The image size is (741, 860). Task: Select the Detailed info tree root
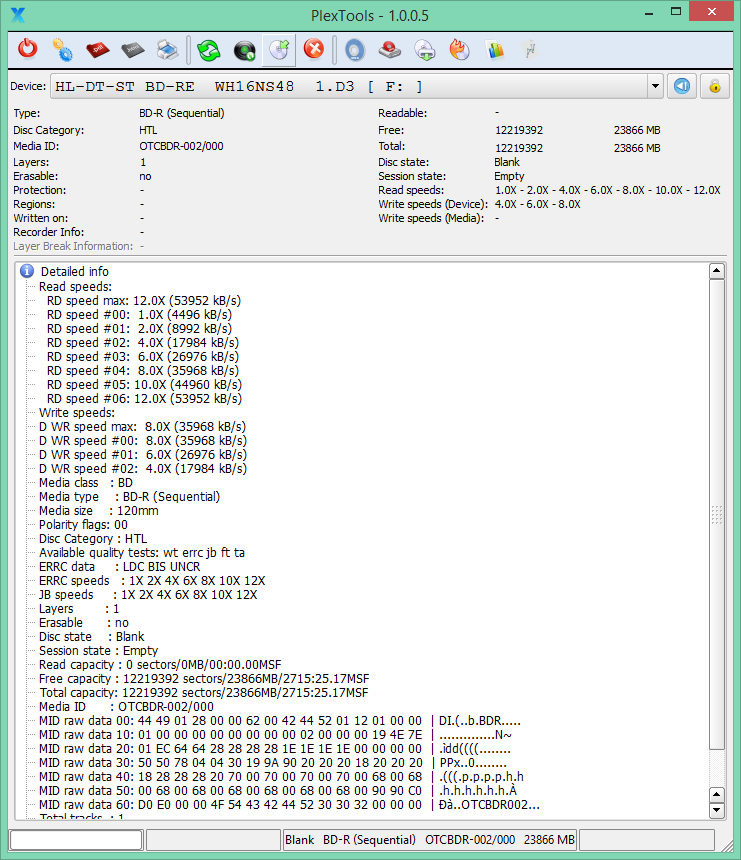pos(75,271)
